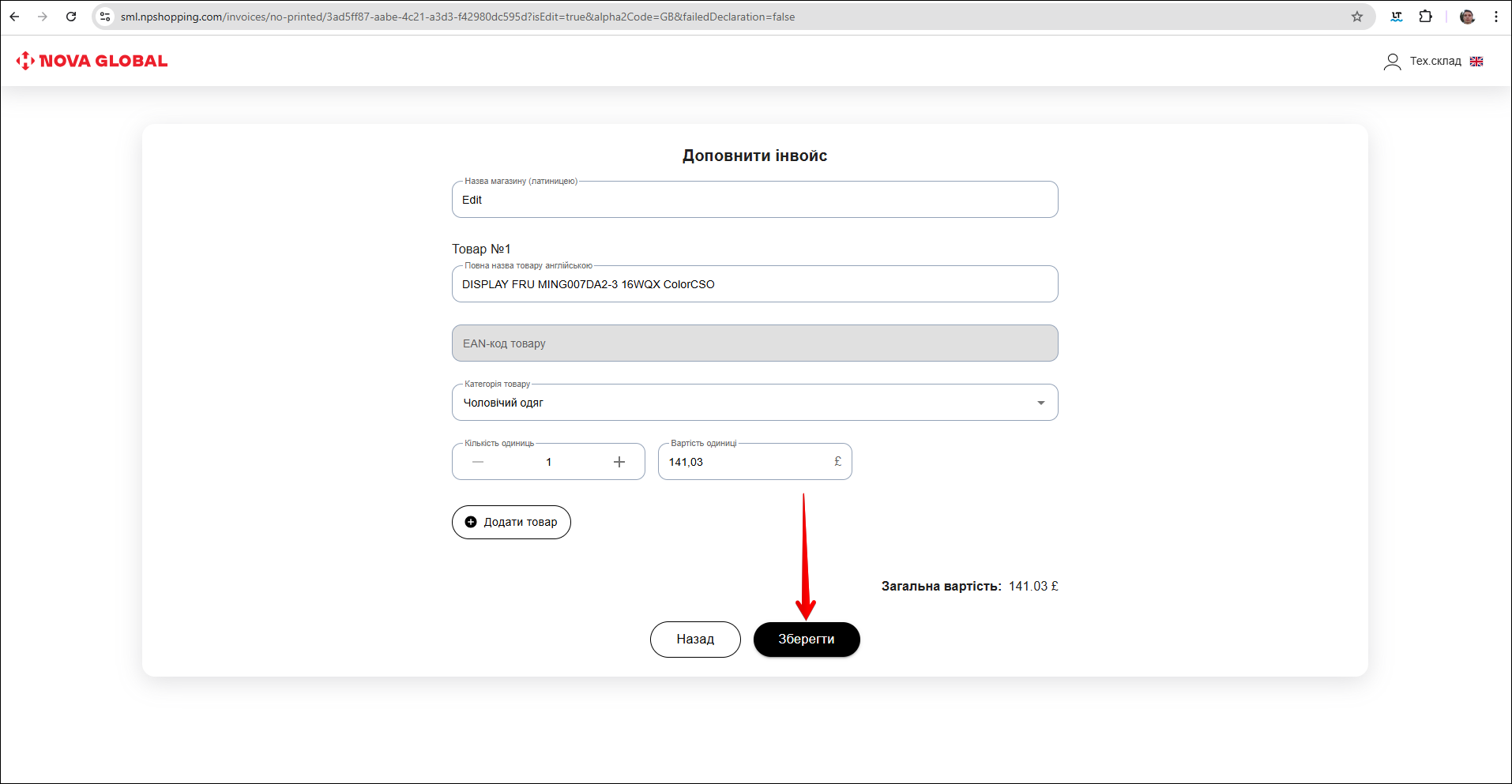
Task: Click the site information icon in address bar
Action: point(105,17)
